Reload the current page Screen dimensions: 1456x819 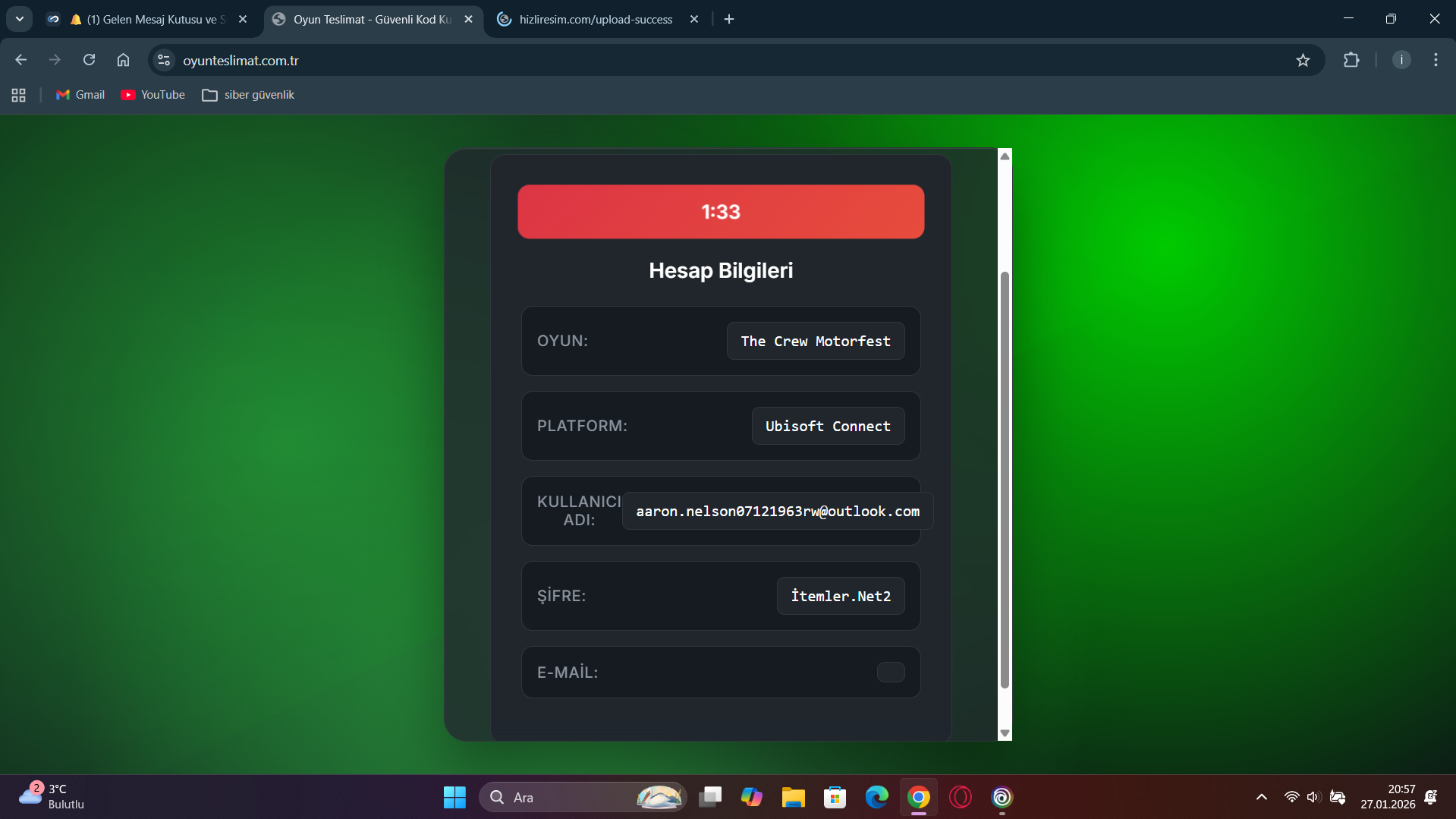(89, 60)
